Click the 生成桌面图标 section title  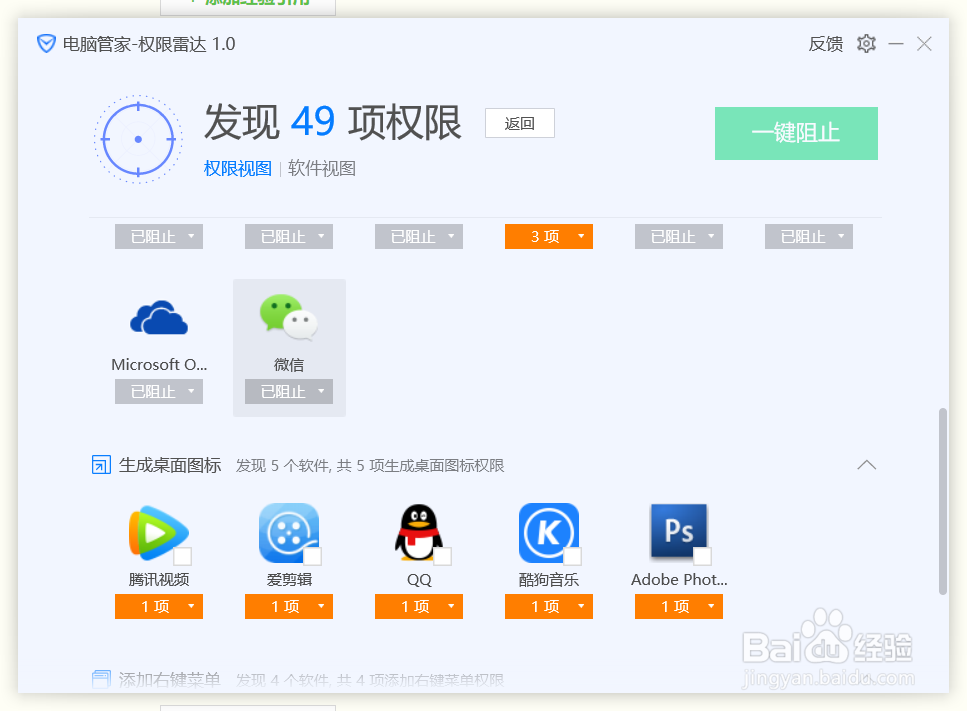coord(170,465)
